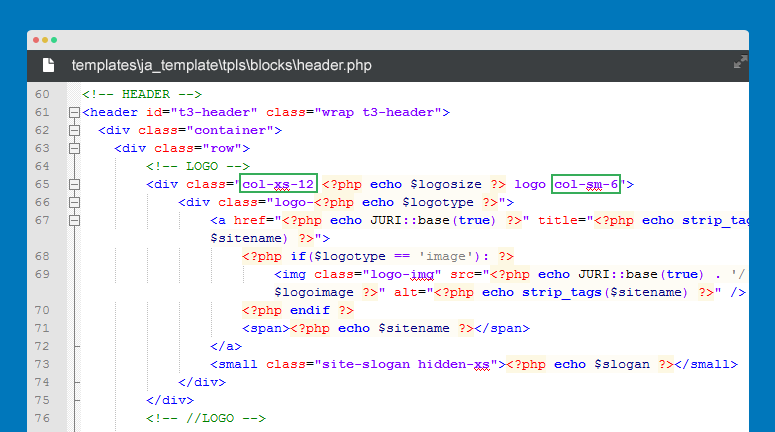Image resolution: width=775 pixels, height=432 pixels.
Task: Select line number 60 in gutter
Action: [41, 95]
